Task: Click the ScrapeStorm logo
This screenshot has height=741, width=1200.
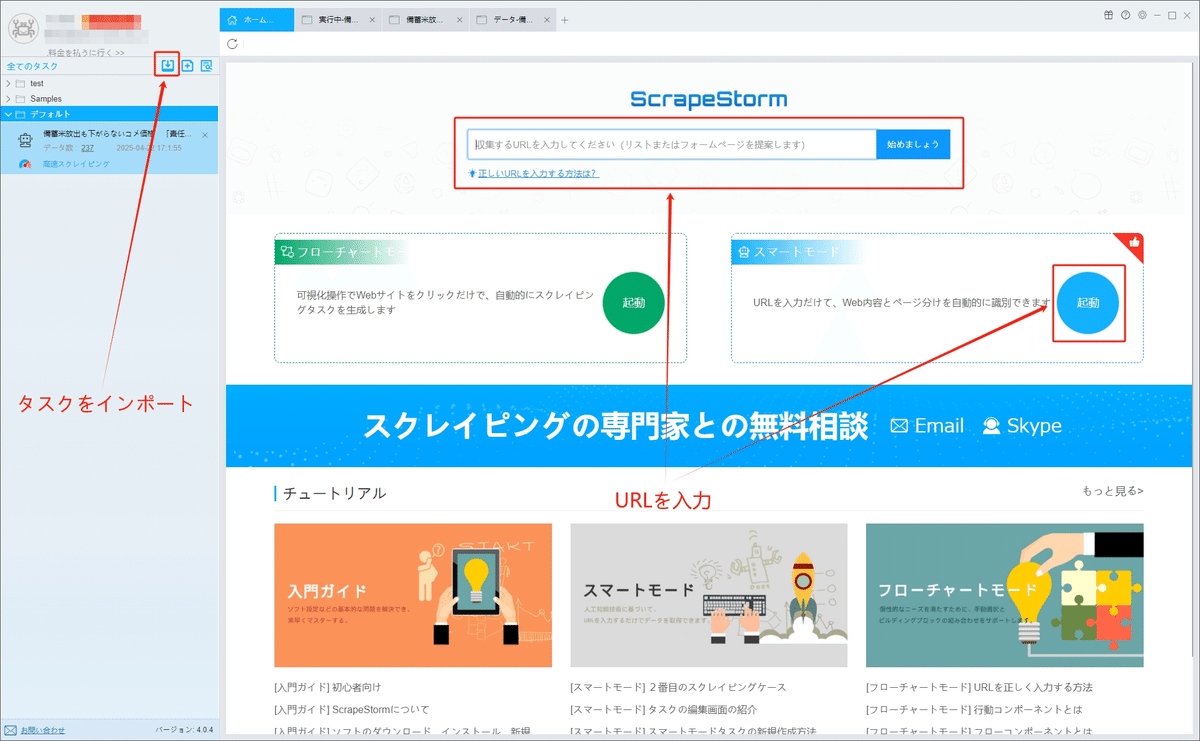Action: click(709, 99)
